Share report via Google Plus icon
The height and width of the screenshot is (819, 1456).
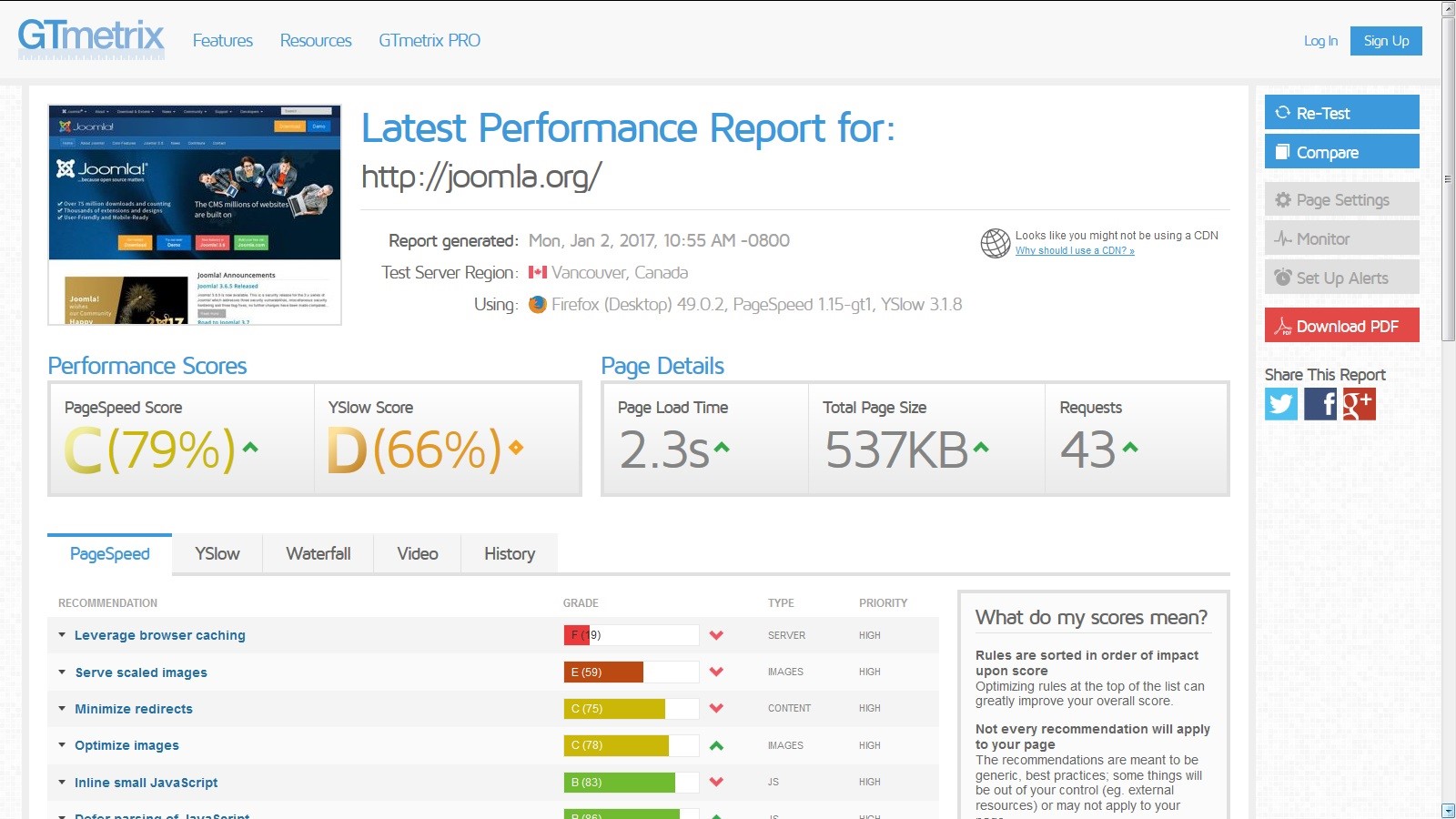pyautogui.click(x=1359, y=404)
